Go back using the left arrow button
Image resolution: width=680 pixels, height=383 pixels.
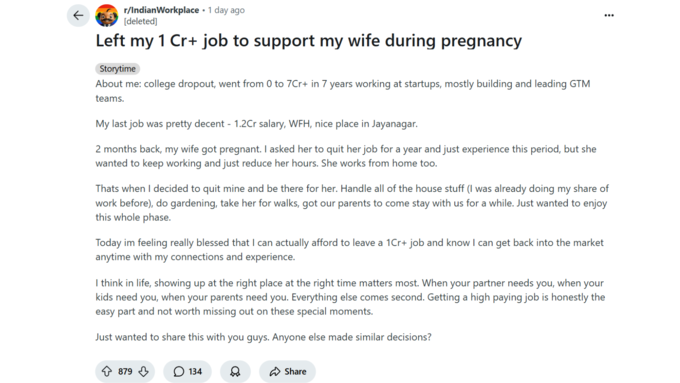tap(78, 16)
